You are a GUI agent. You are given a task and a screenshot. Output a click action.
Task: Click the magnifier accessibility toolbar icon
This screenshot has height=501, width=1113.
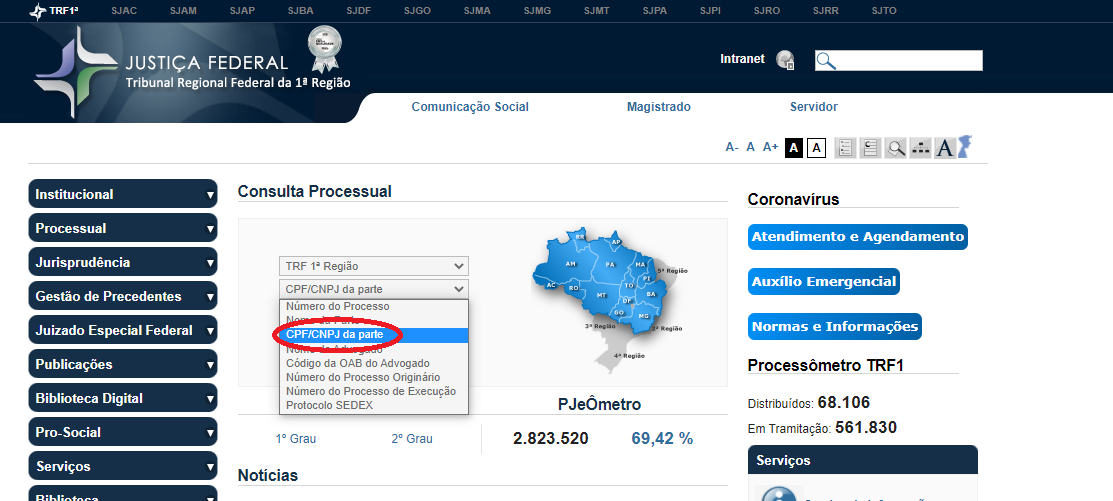[896, 148]
